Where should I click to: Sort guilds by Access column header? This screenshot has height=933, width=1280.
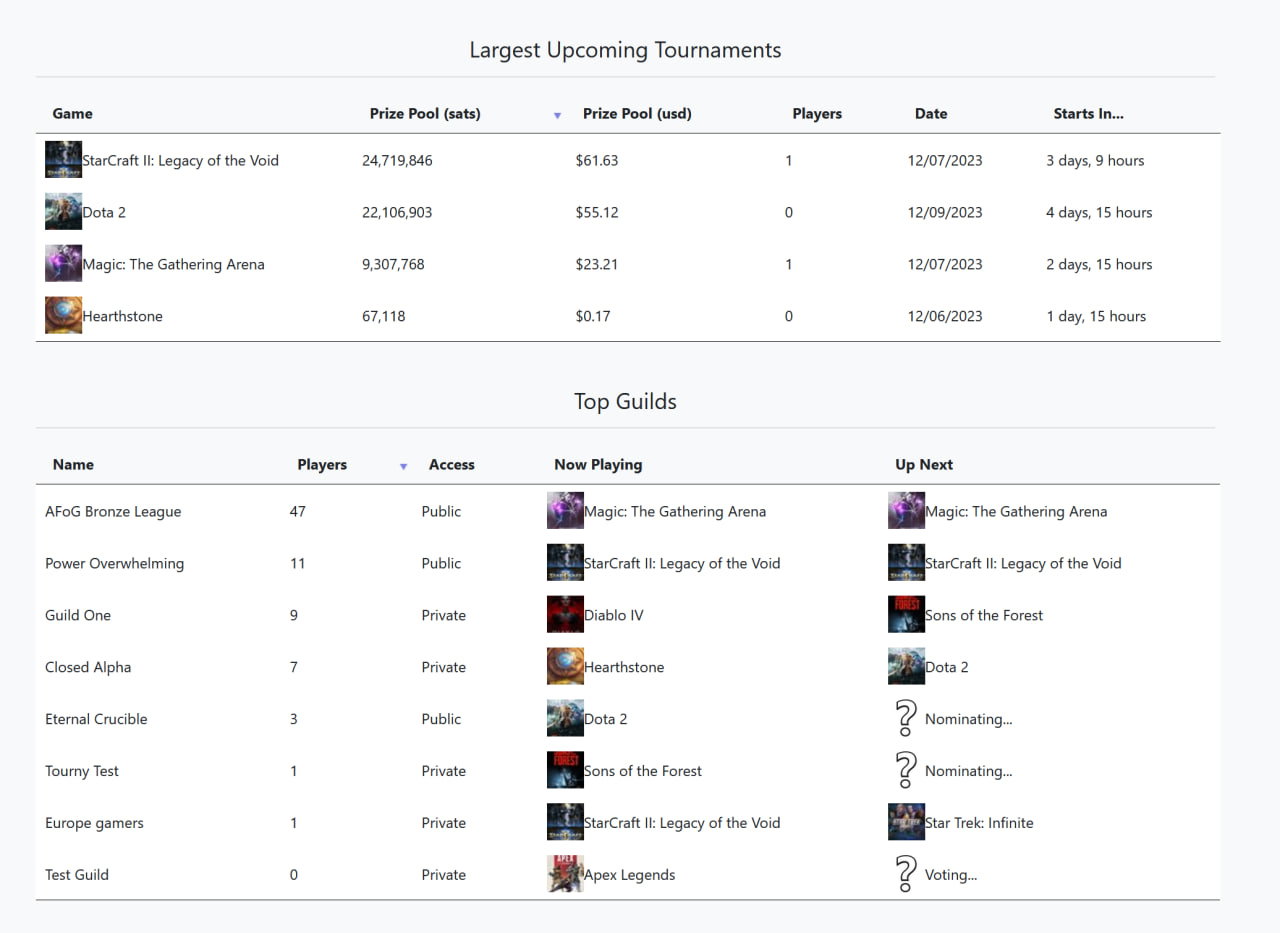coord(452,465)
